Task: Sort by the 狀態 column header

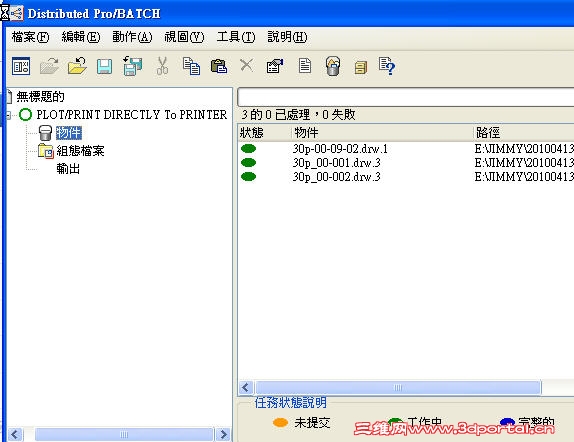Action: click(x=264, y=133)
